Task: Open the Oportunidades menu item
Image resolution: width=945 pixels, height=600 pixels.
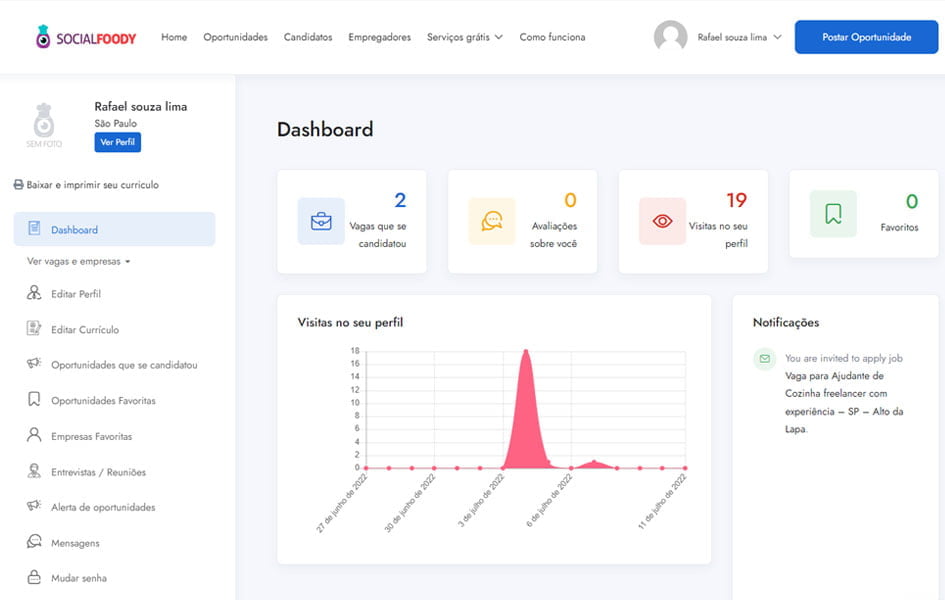Action: pyautogui.click(x=235, y=37)
